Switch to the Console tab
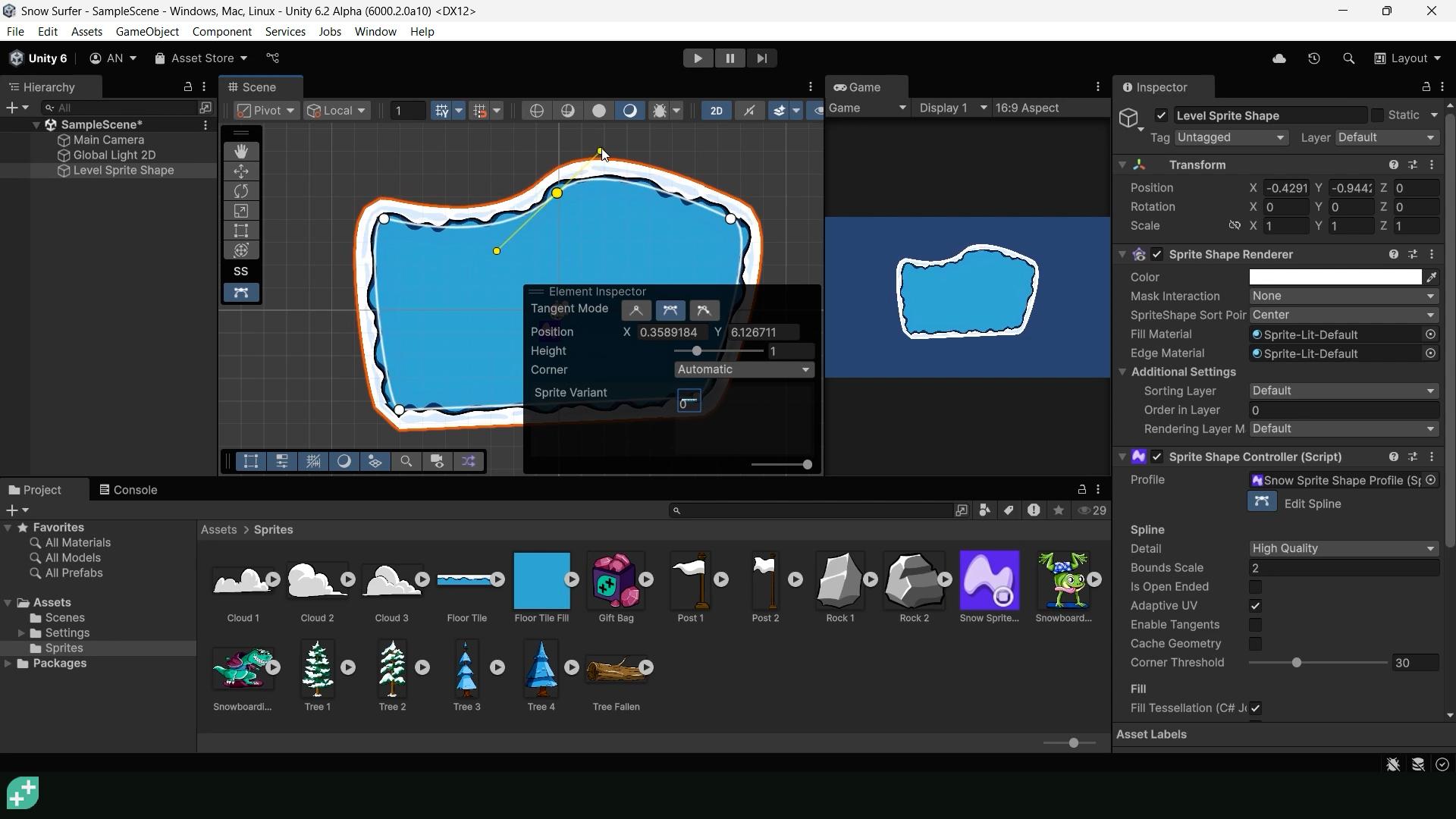 [128, 490]
